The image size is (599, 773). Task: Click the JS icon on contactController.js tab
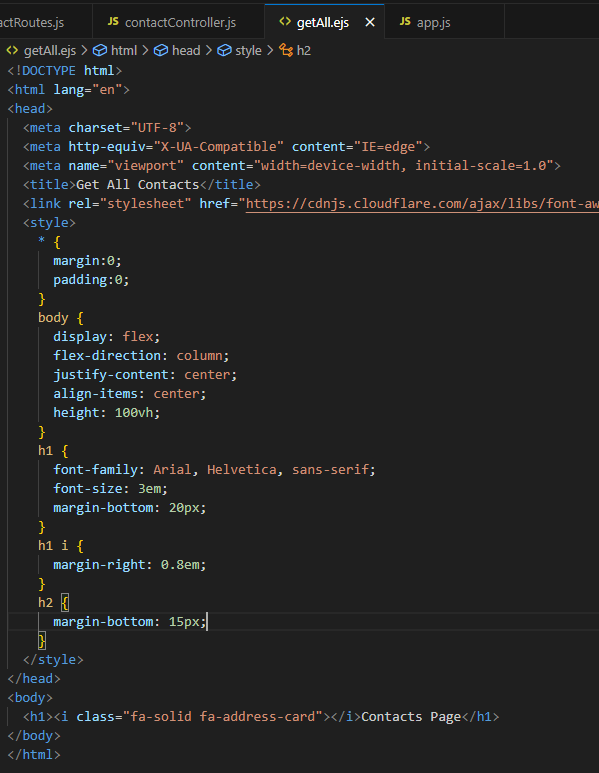click(x=113, y=21)
